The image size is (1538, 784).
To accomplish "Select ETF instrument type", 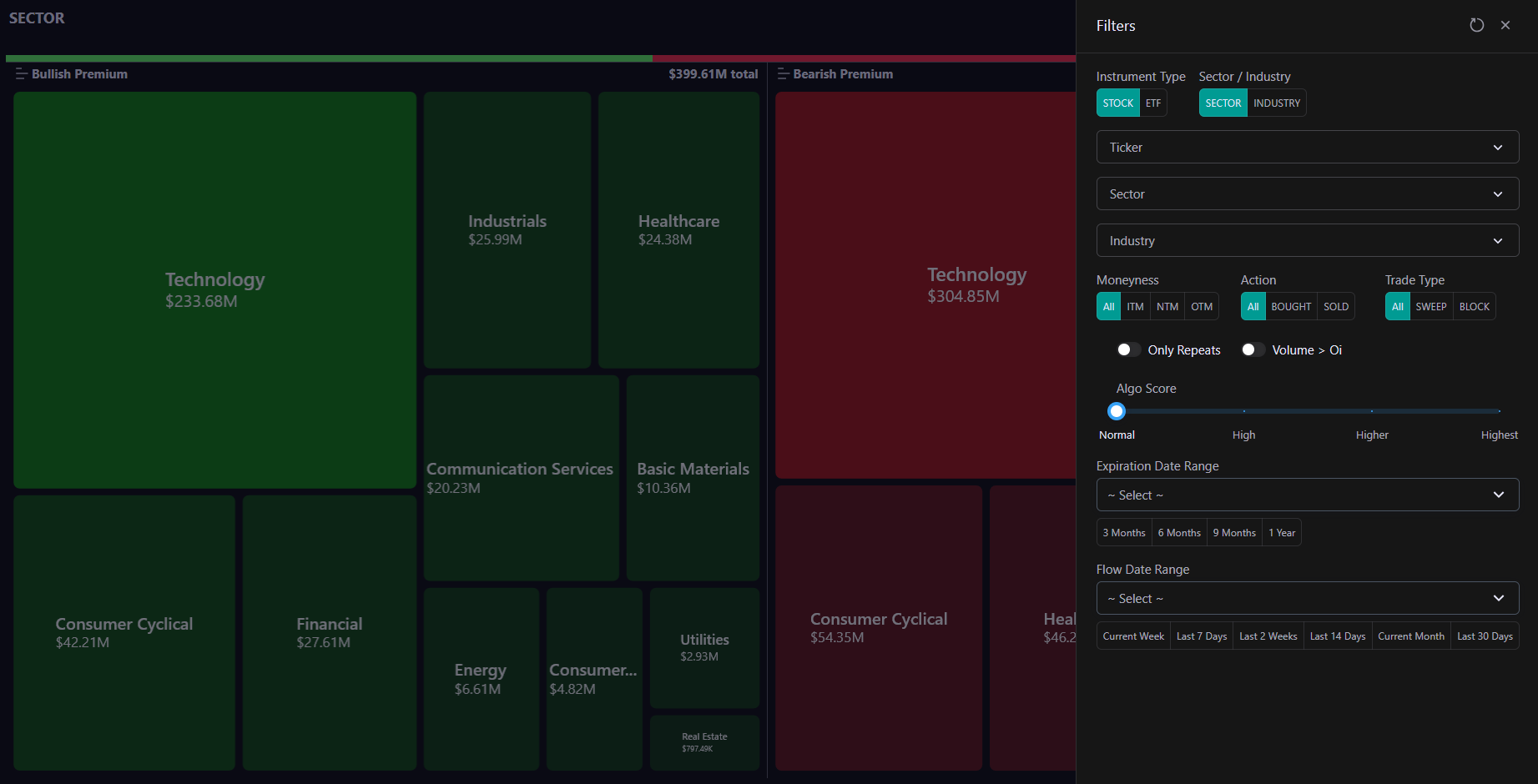I will tap(1153, 103).
